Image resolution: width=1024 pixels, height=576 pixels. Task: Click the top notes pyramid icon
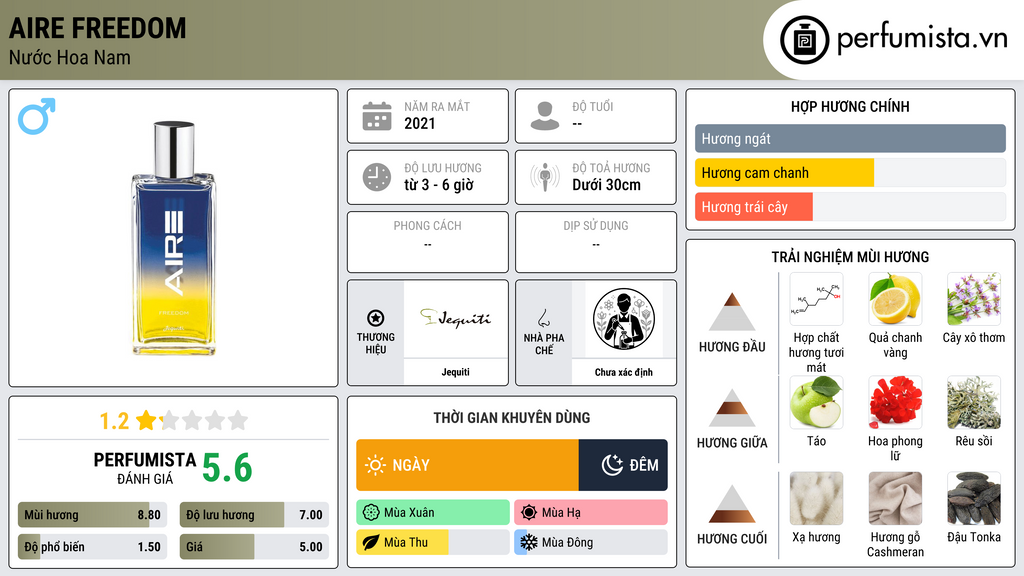tap(732, 312)
